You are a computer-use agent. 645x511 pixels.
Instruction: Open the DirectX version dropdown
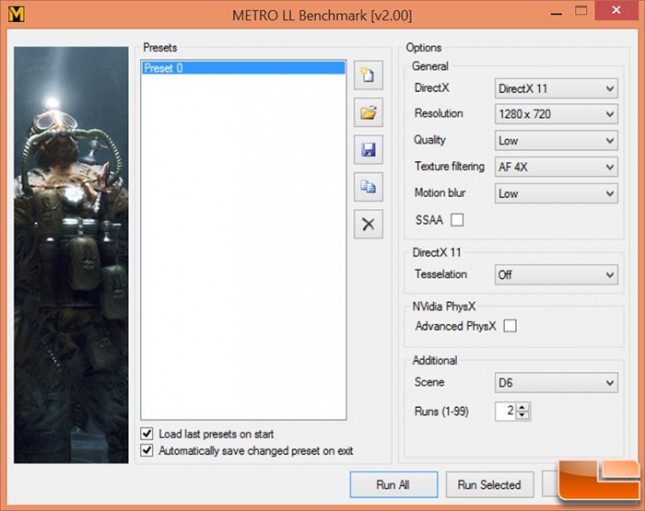coord(556,88)
